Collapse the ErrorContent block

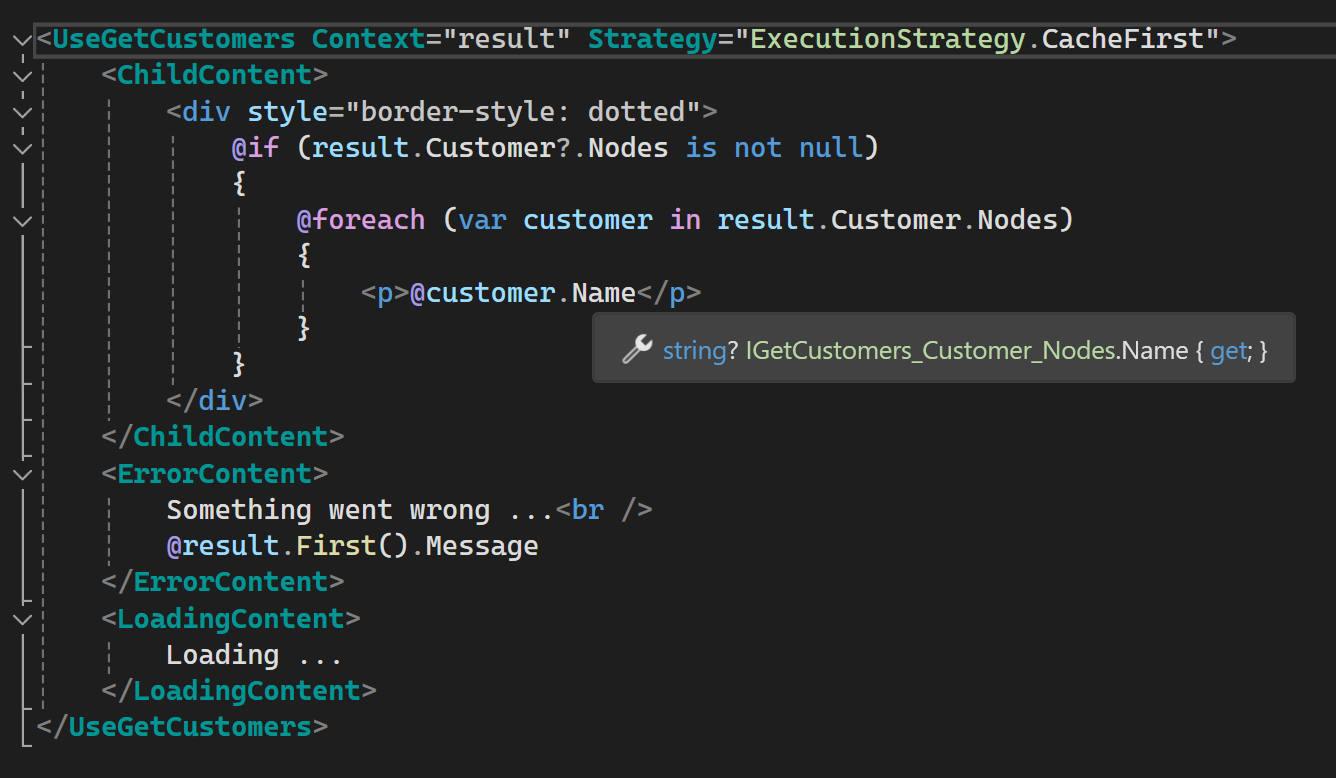[23, 475]
